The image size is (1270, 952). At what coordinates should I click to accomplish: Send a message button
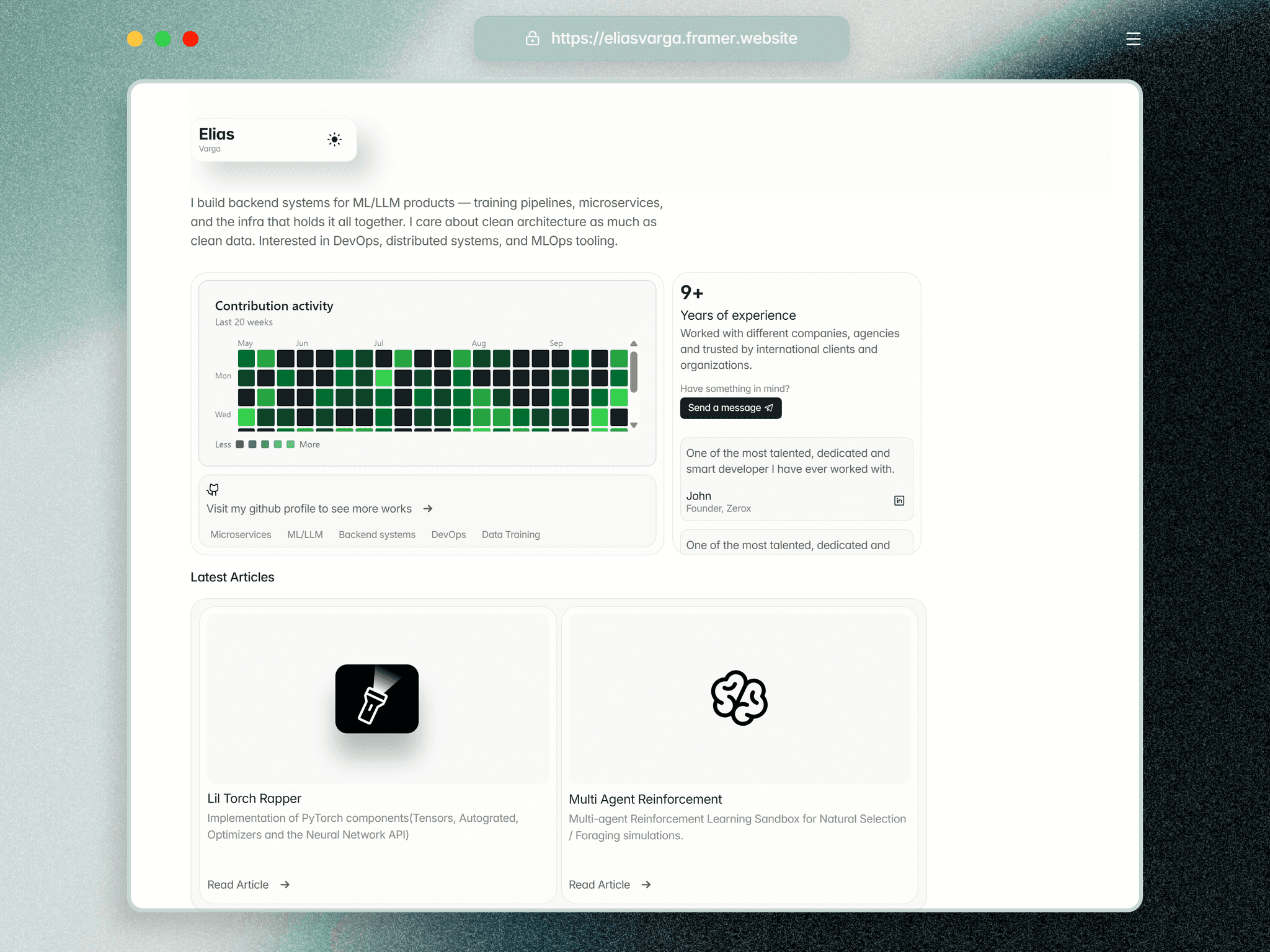tap(730, 408)
